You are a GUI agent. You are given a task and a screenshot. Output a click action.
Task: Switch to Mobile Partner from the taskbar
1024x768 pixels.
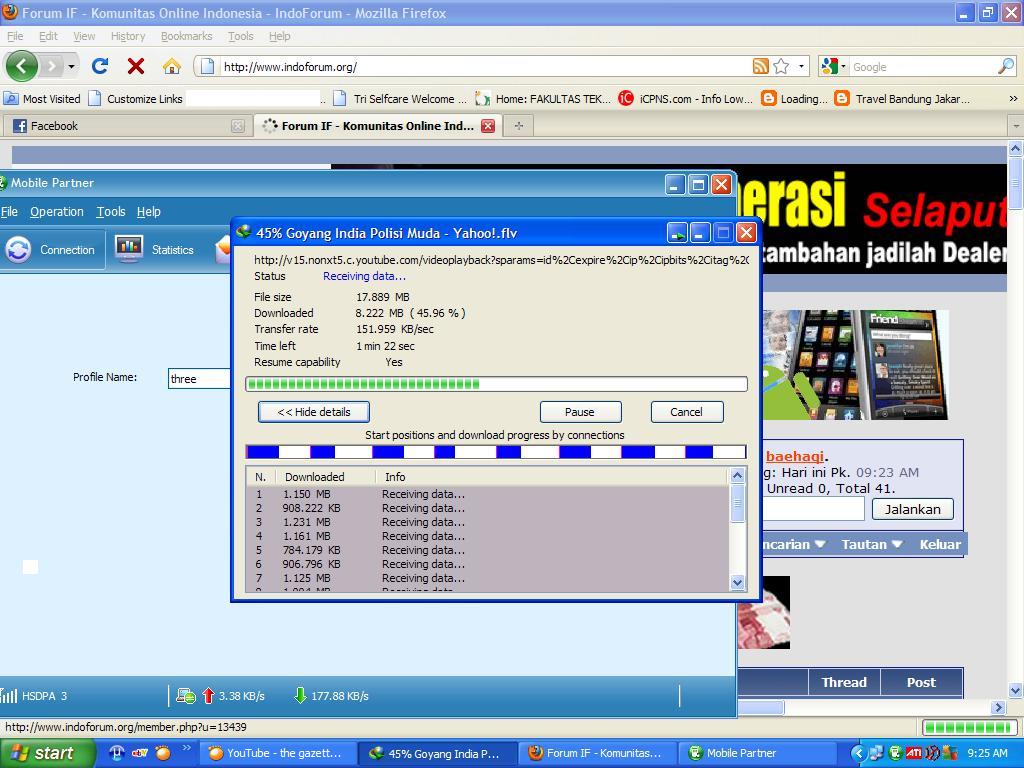[757, 753]
